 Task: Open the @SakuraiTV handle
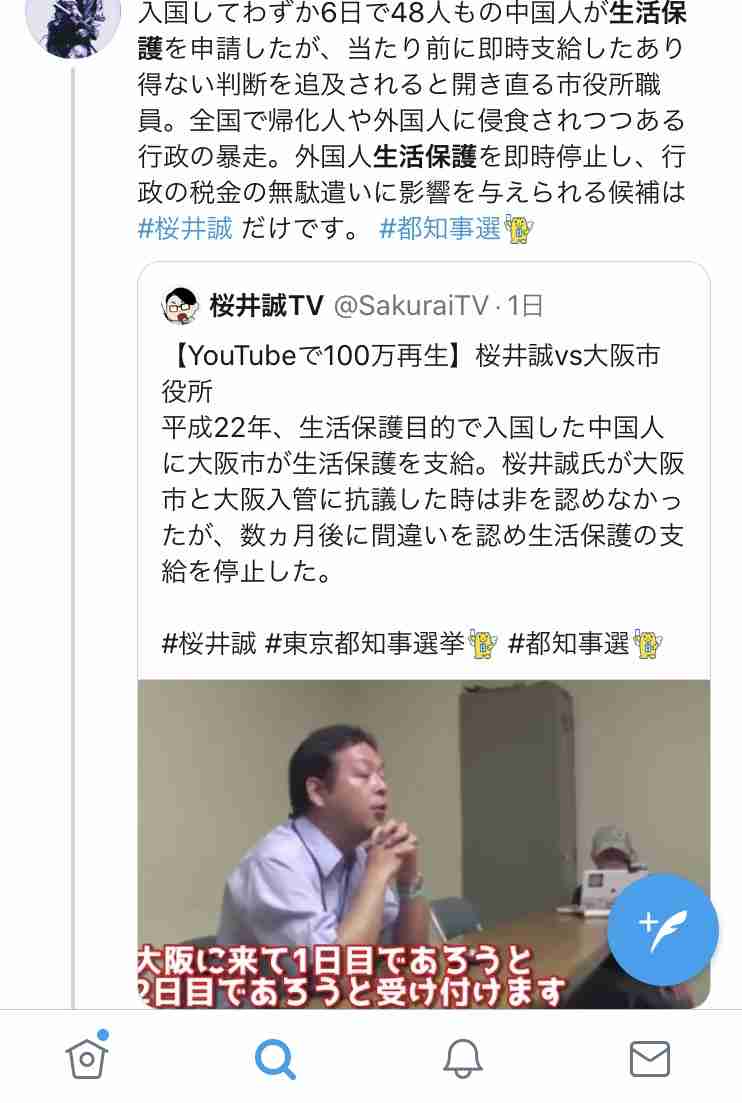coord(411,305)
